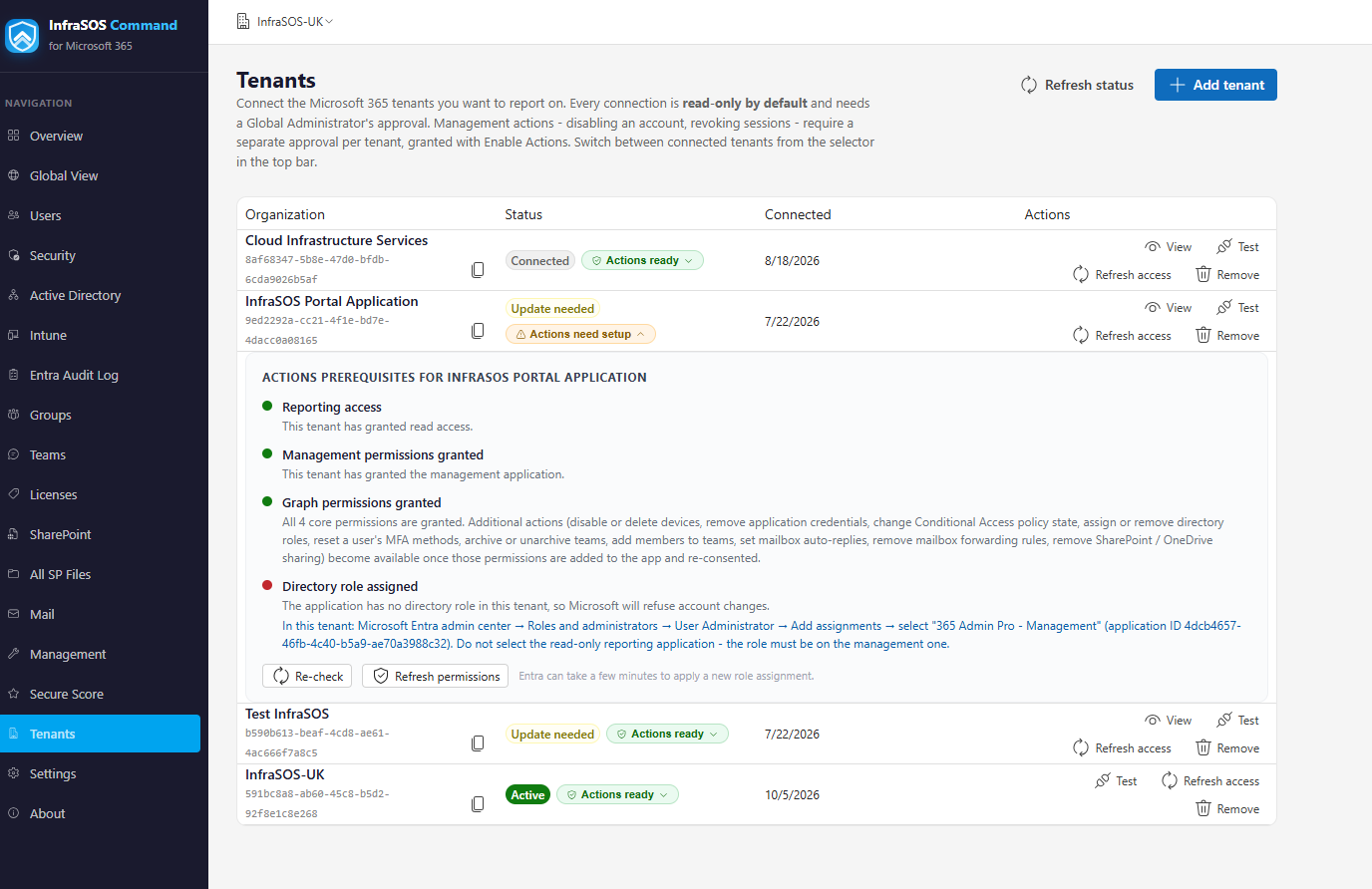Image resolution: width=1372 pixels, height=889 pixels.
Task: Open the About page
Action: click(x=100, y=813)
